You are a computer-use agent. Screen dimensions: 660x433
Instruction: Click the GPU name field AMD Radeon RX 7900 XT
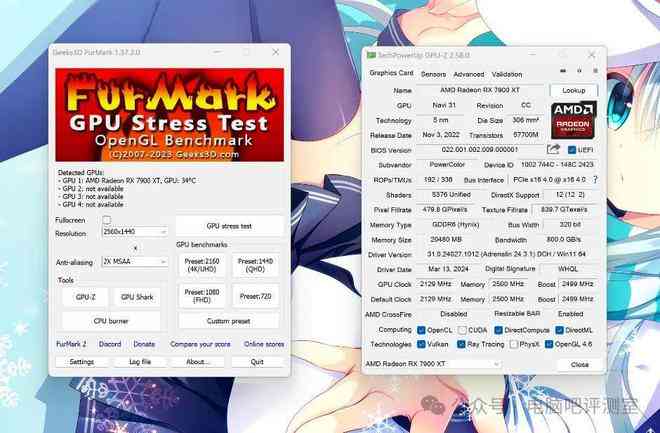click(x=480, y=90)
